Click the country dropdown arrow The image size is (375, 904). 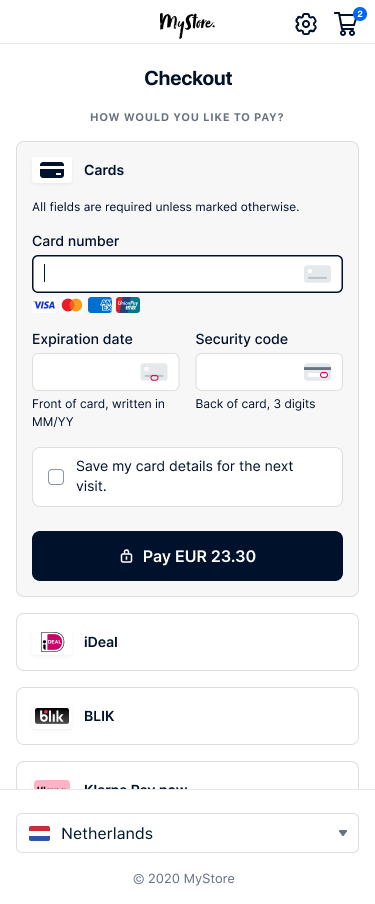343,833
